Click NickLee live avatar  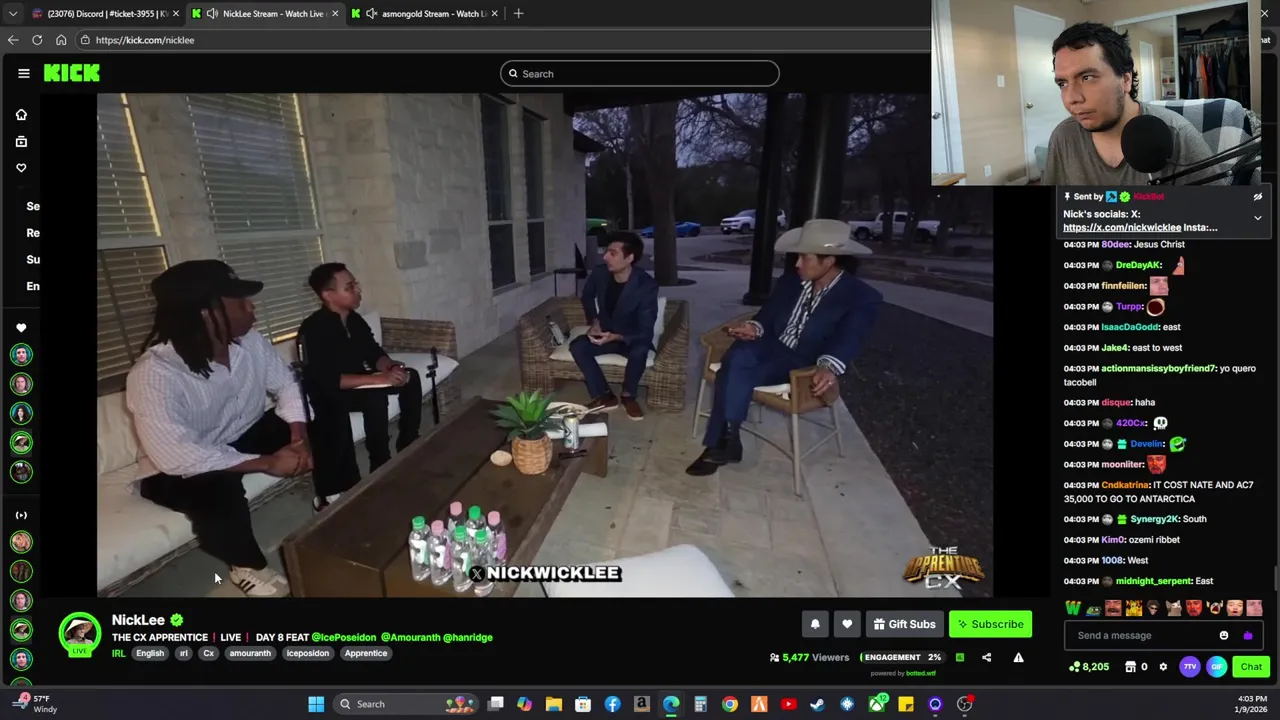point(79,634)
